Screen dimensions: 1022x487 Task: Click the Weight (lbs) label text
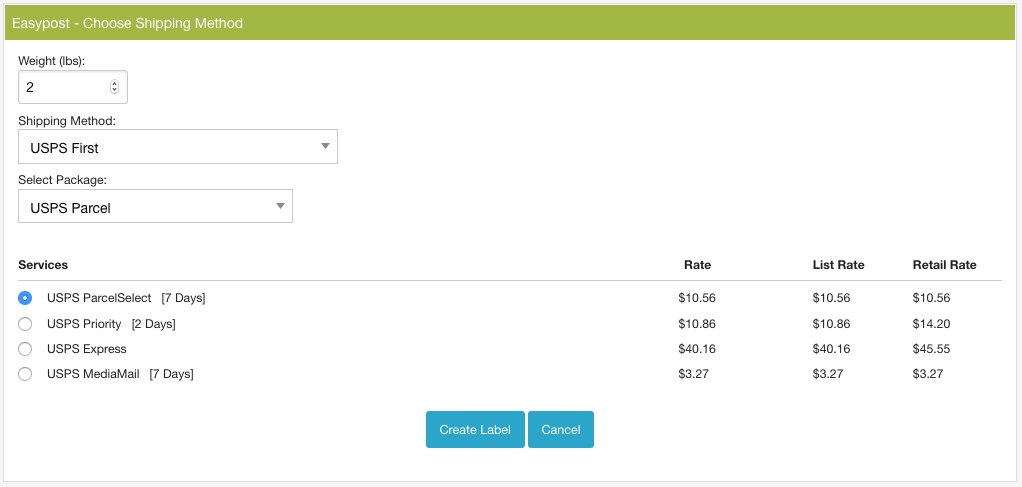(x=51, y=61)
